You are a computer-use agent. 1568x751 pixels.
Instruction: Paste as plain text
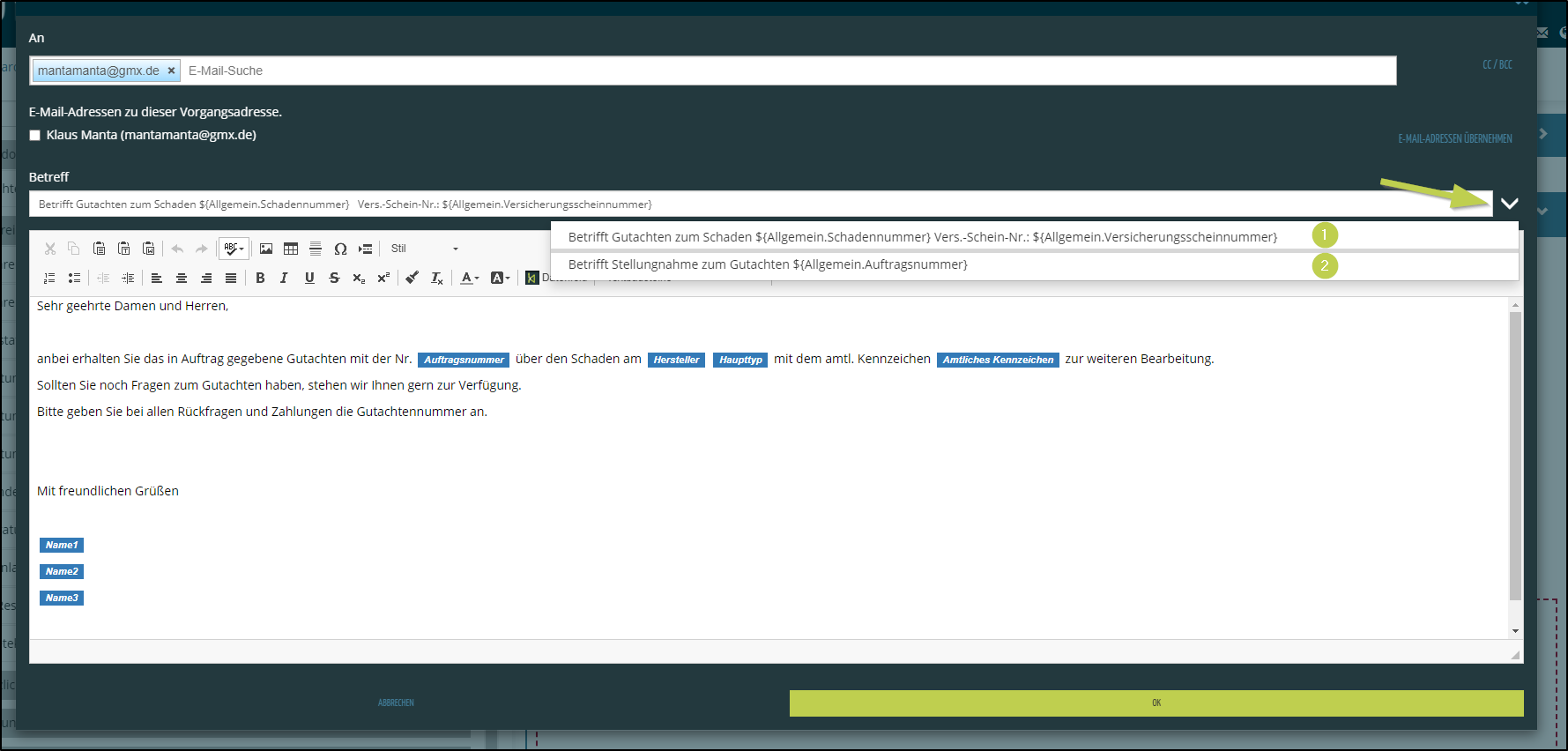tap(124, 249)
